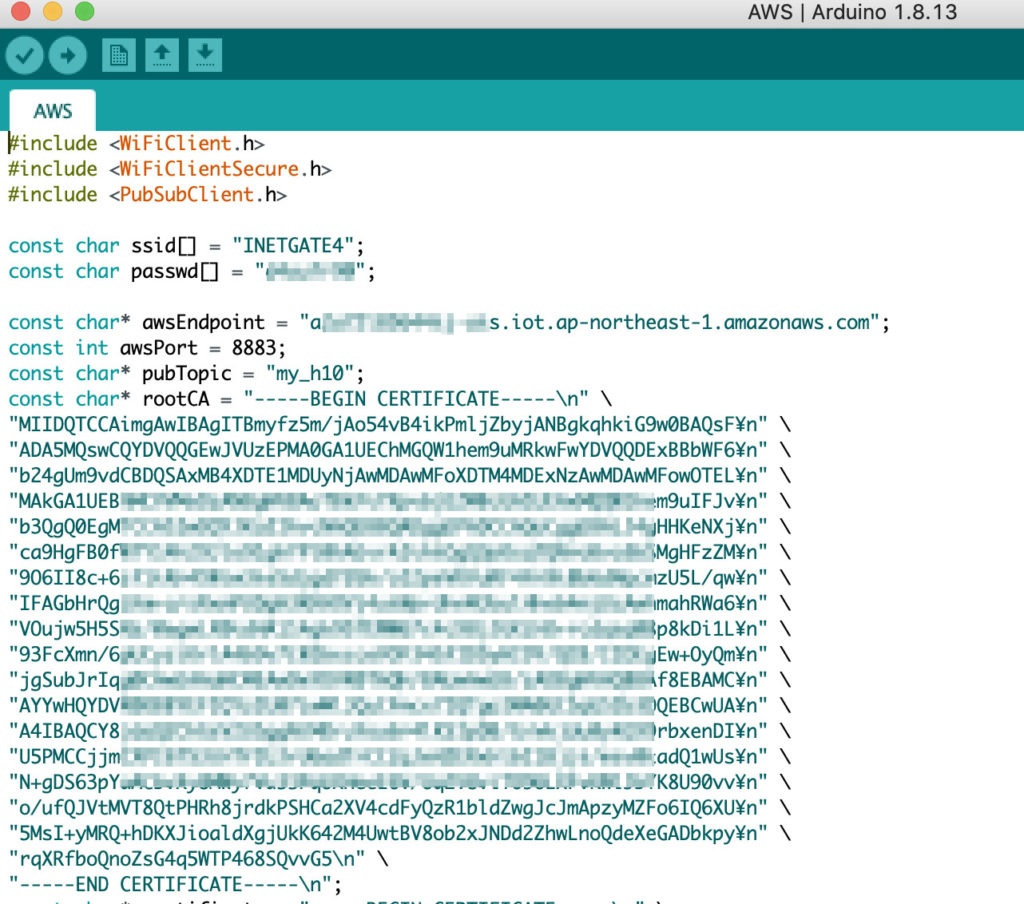Click the passwd variable declaration

pos(164,272)
